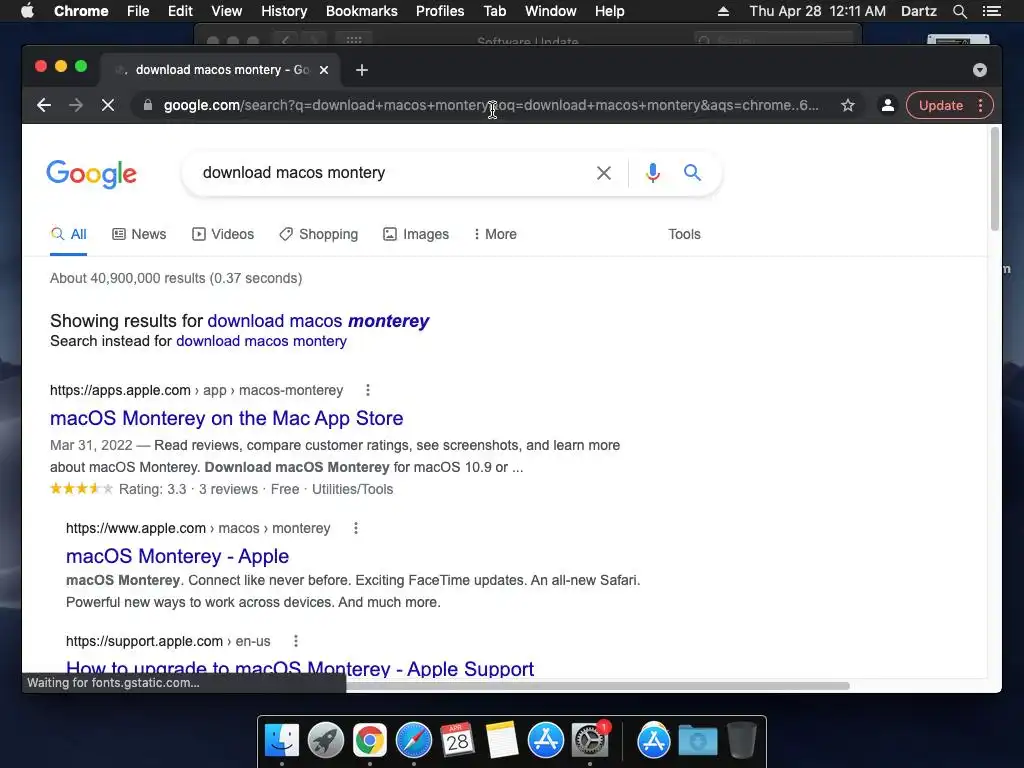Image resolution: width=1024 pixels, height=768 pixels.
Task: Click the 'https://support.apple.com' result URL
Action: (x=144, y=641)
